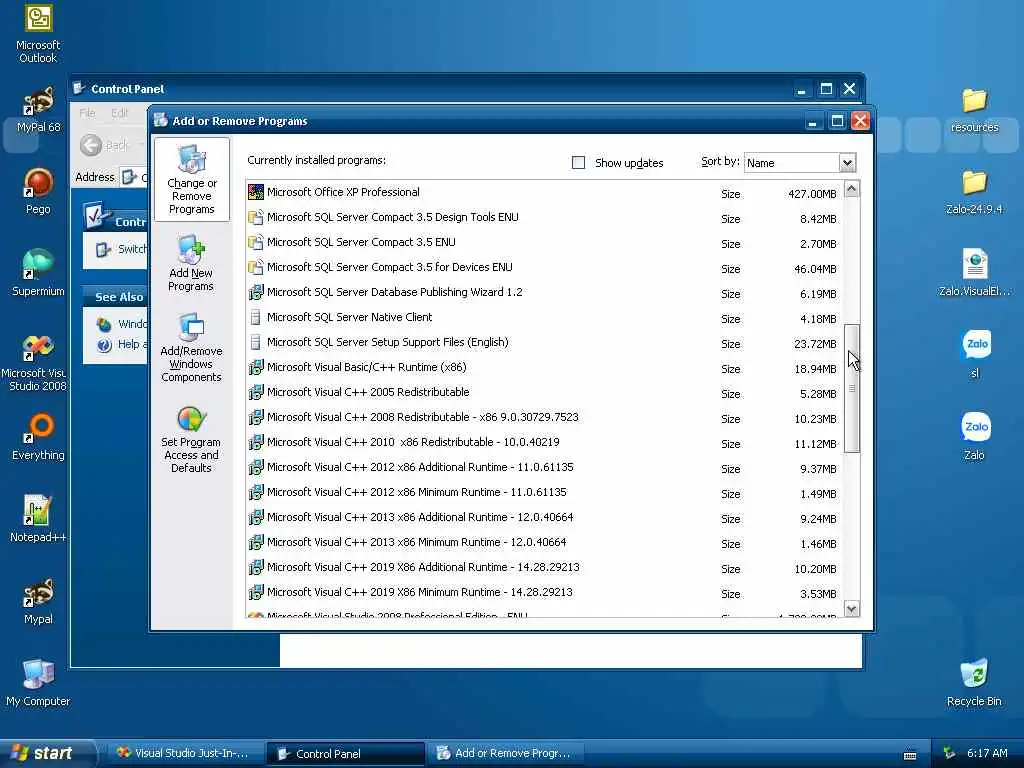Open Set Program Access and Defaults
This screenshot has width=1024, height=768.
[x=191, y=439]
